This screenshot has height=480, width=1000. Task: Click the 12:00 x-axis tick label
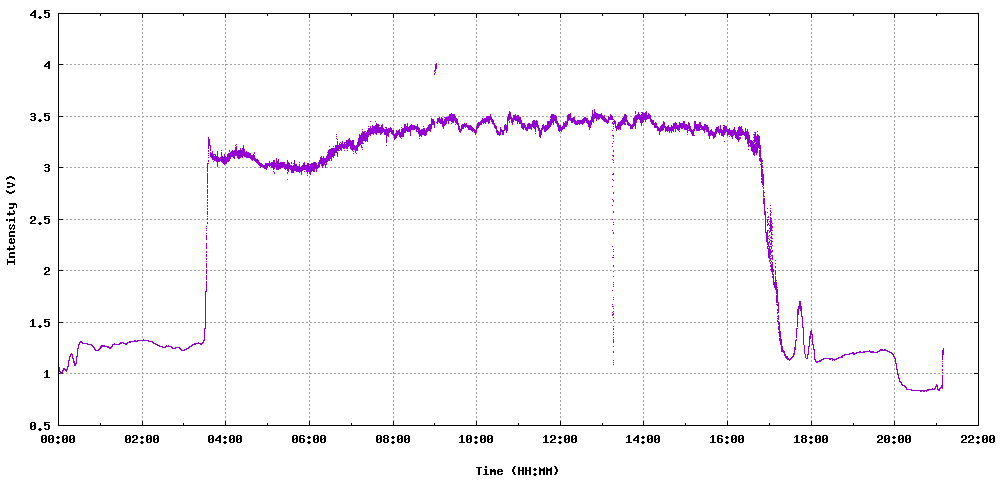(559, 439)
